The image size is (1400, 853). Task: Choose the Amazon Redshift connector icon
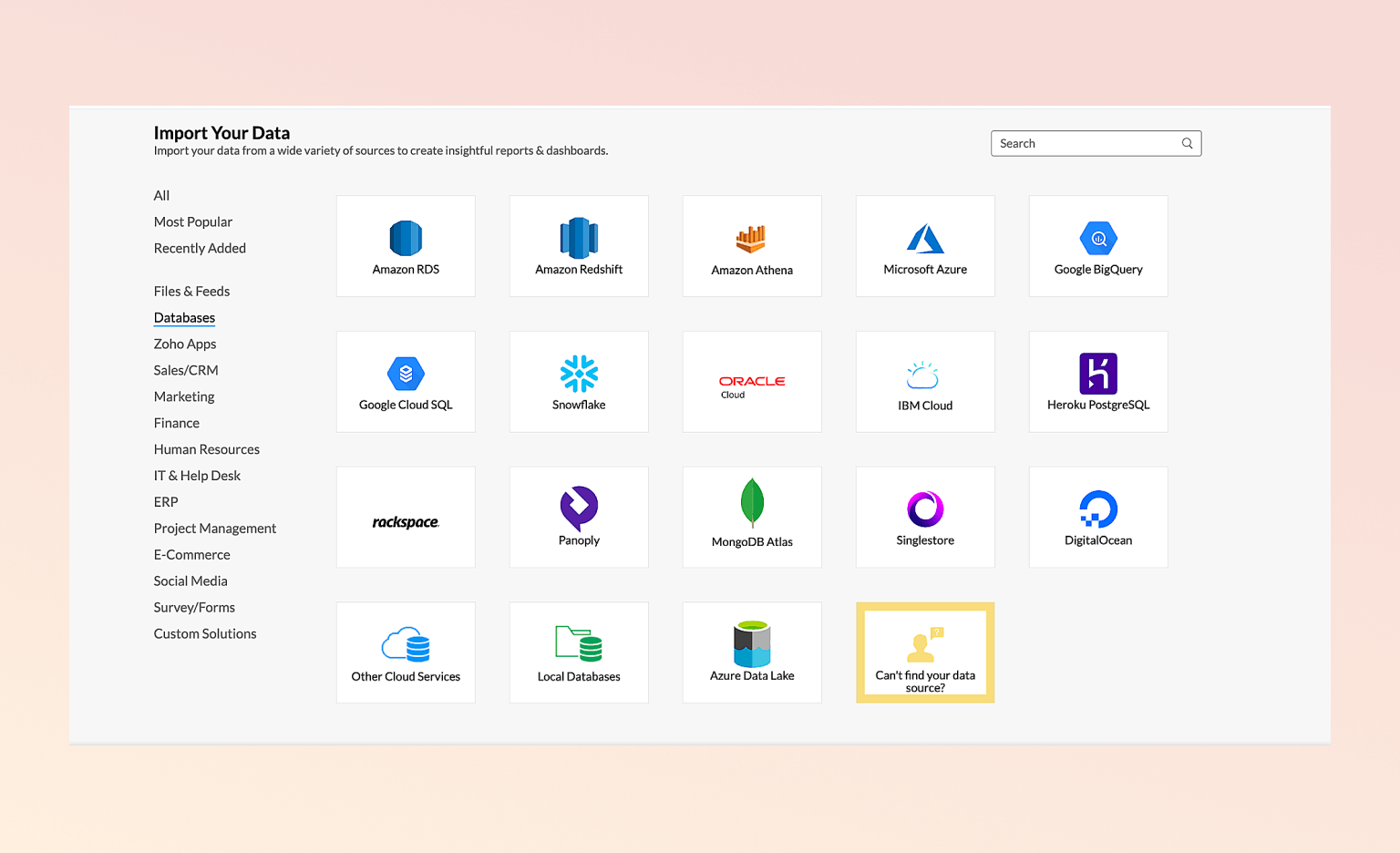579,239
